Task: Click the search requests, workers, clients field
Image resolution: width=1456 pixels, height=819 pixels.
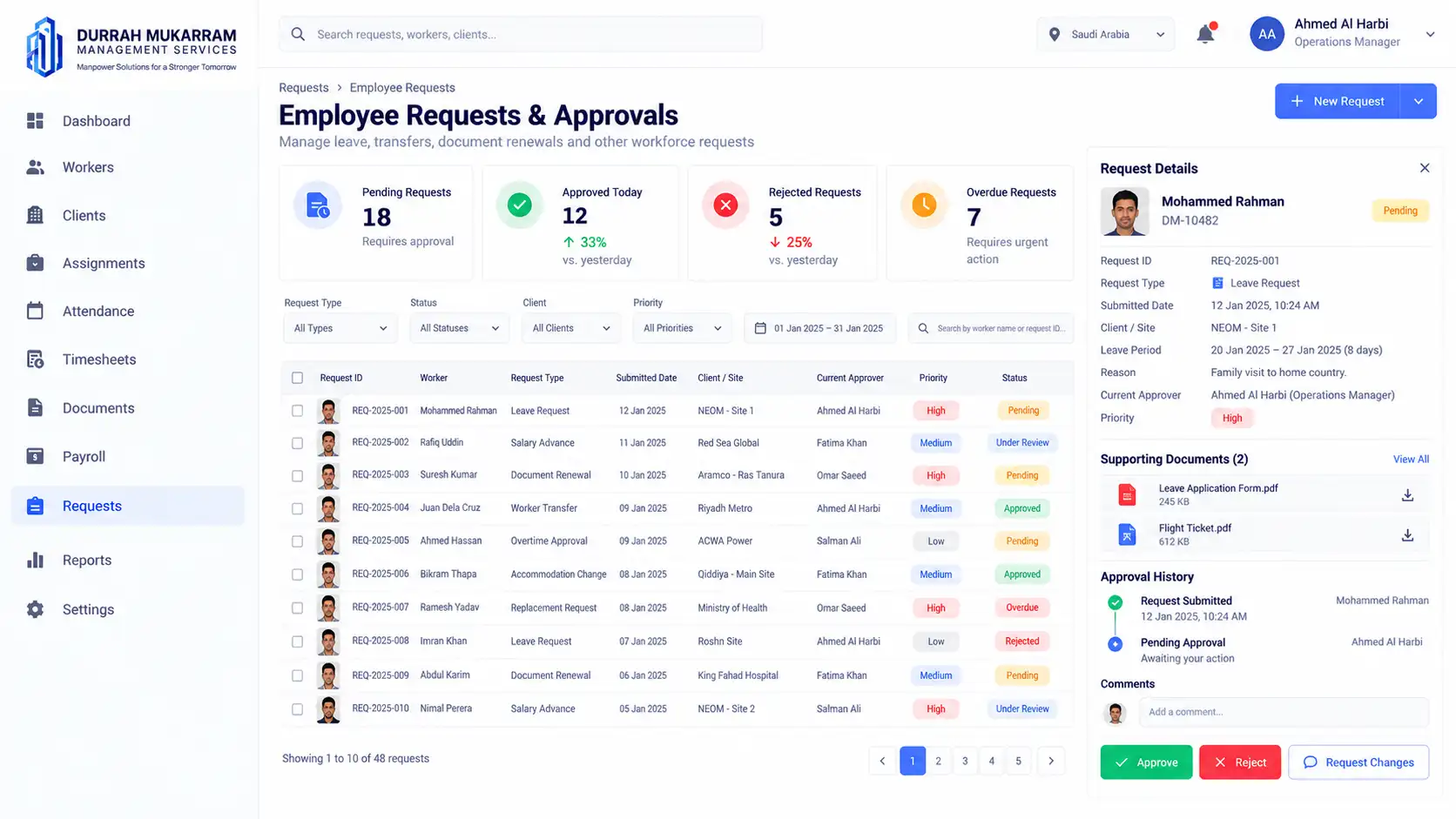Action: 521,35
